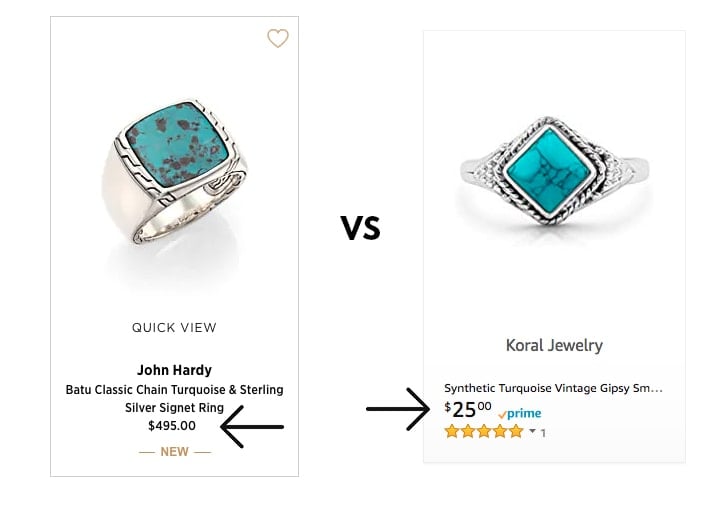
Task: Click QUICK VIEW on the signet ring
Action: click(x=174, y=328)
